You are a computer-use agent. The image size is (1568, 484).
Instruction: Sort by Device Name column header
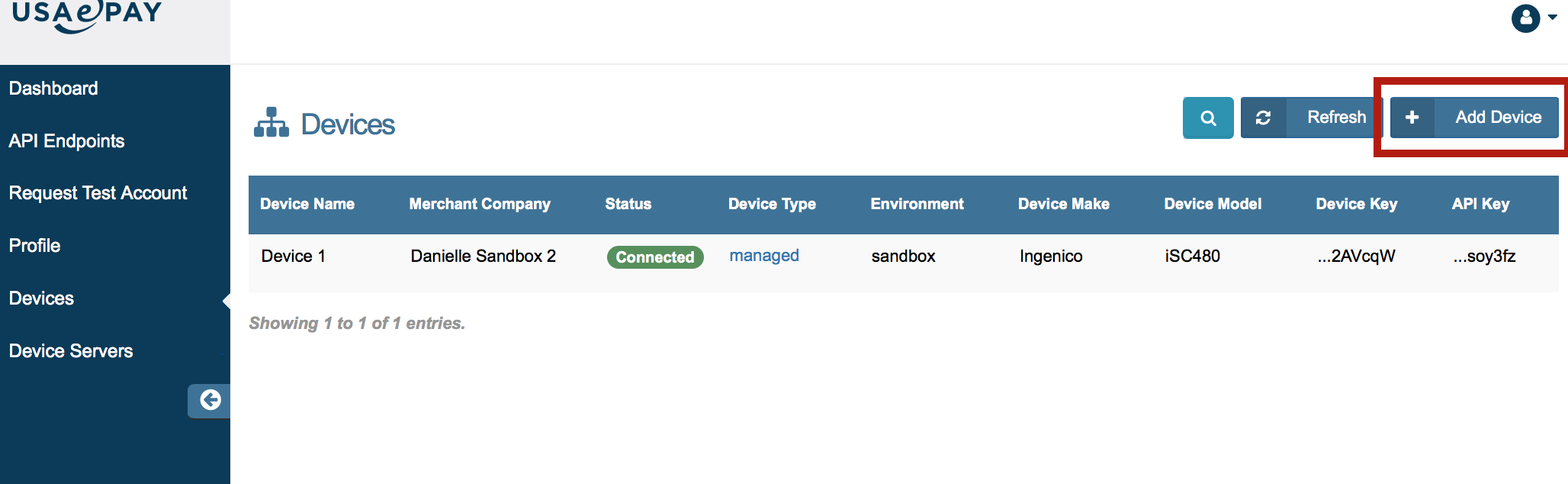(307, 204)
